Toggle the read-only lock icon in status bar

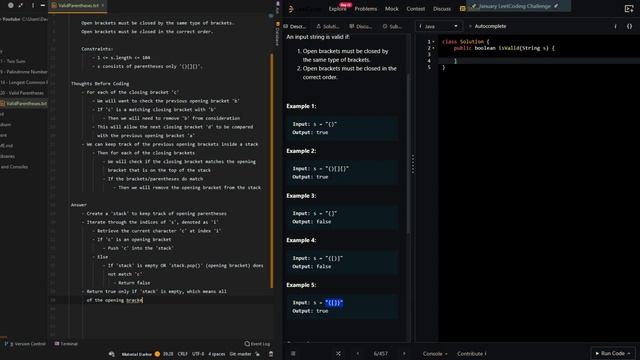(x=258, y=354)
